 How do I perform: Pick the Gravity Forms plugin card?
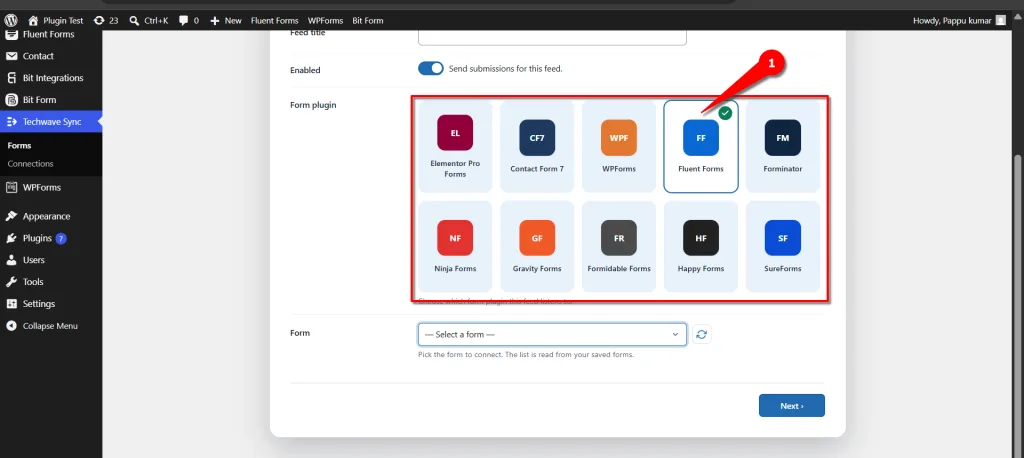(x=537, y=246)
